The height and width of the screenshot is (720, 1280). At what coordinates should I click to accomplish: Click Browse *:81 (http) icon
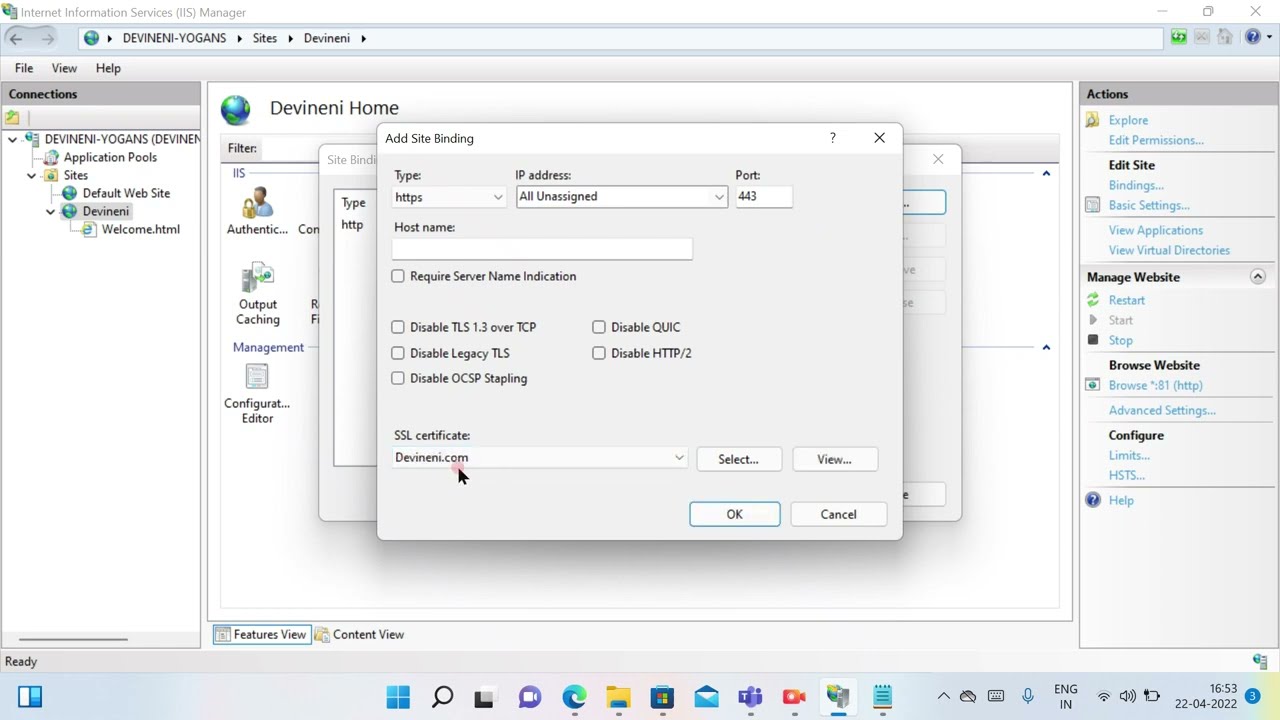[x=1093, y=385]
